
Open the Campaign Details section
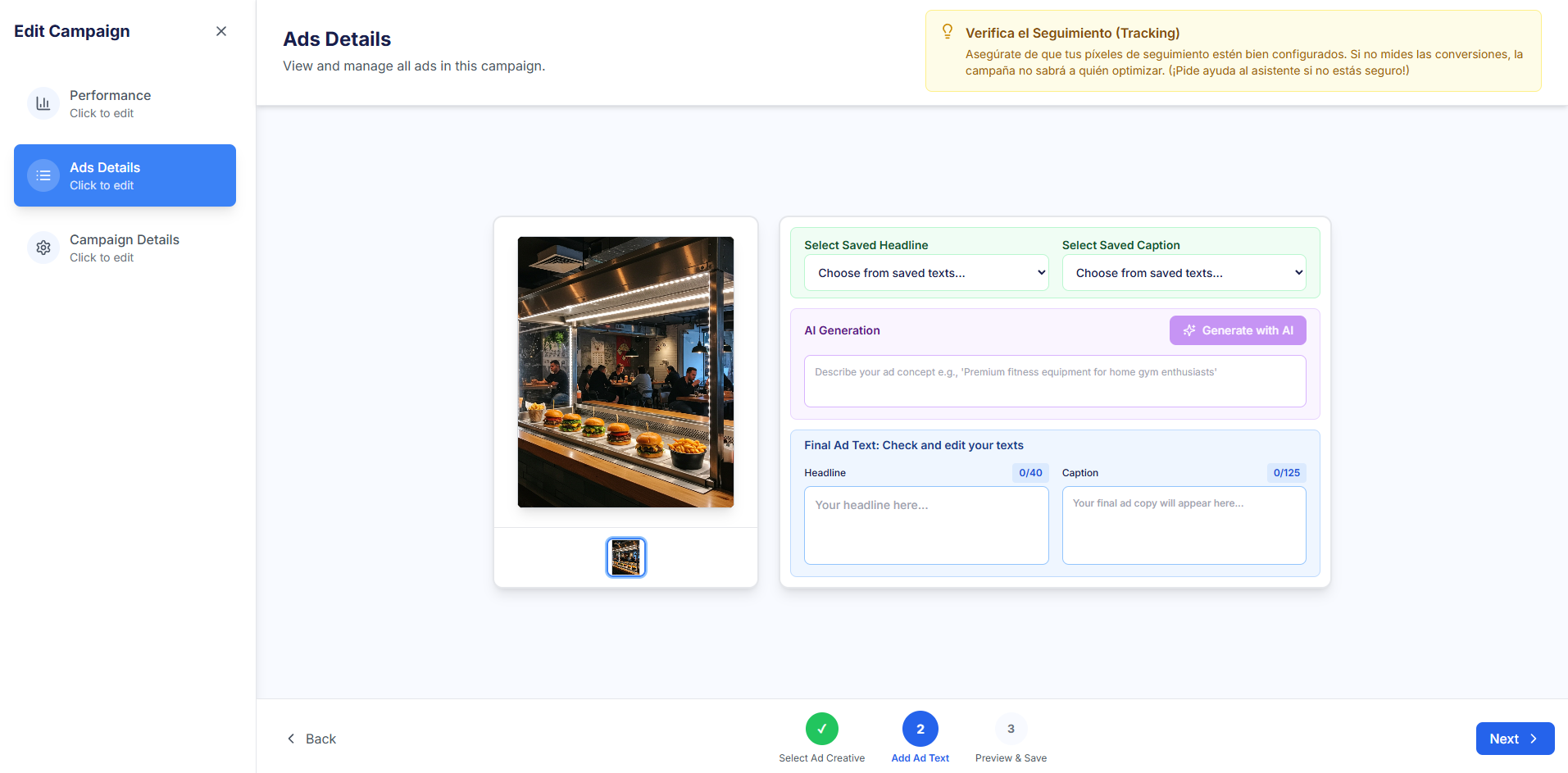point(125,248)
